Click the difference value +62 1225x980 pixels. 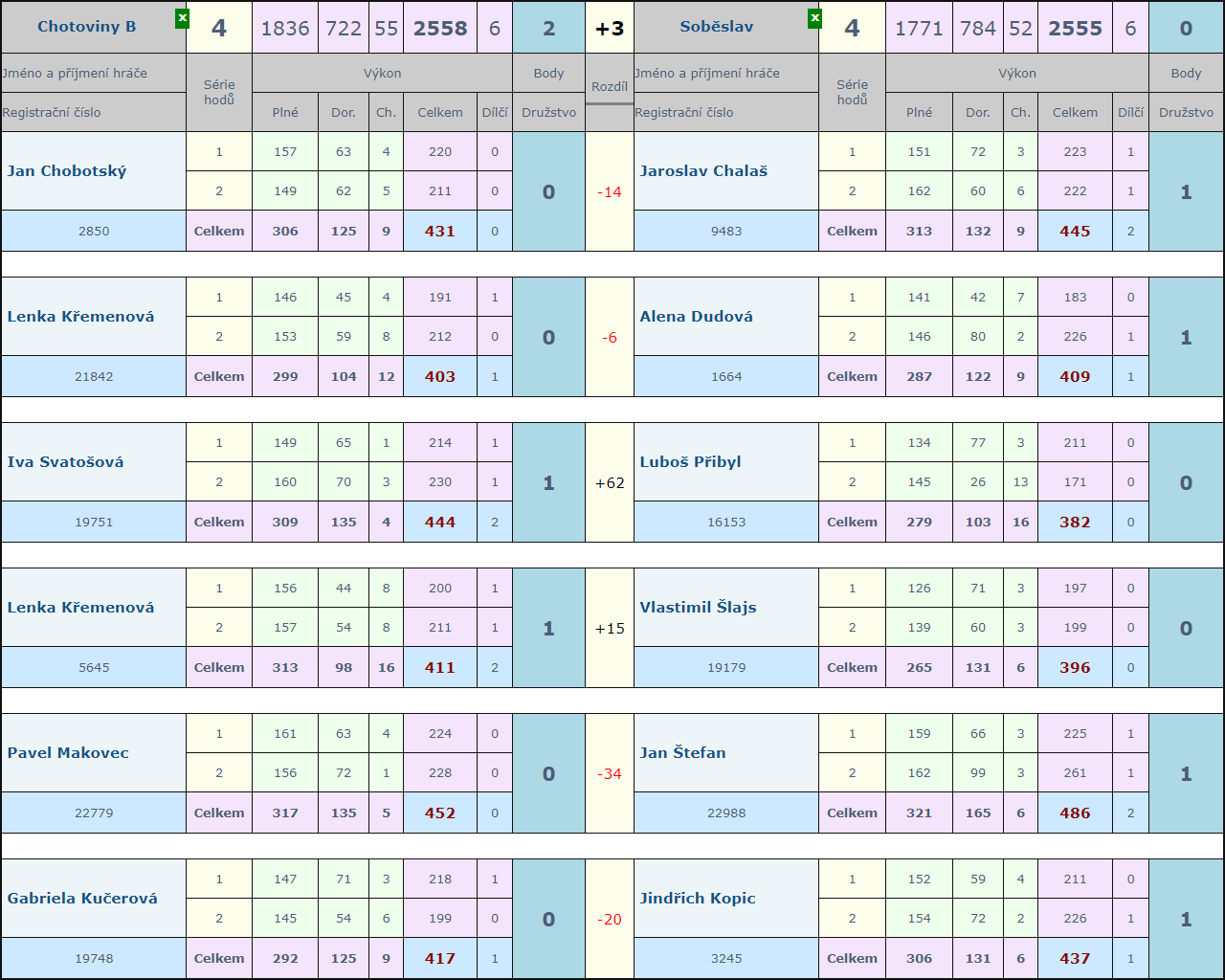610,482
